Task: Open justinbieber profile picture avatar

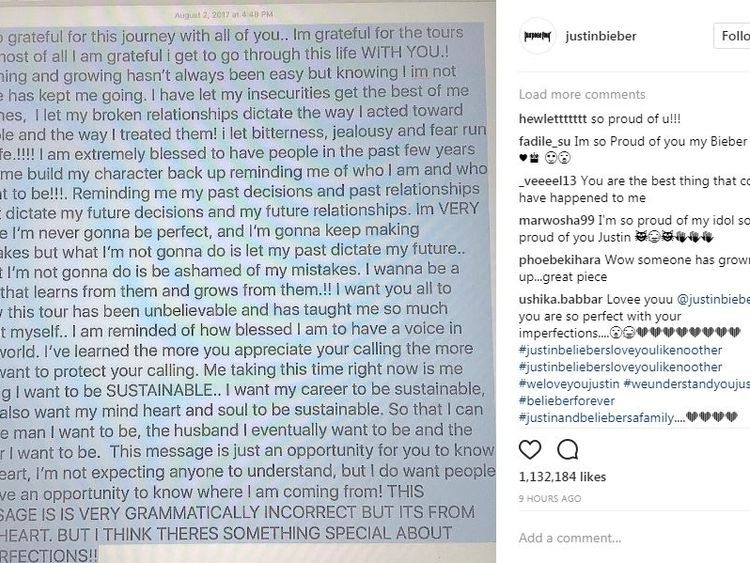Action: (537, 36)
